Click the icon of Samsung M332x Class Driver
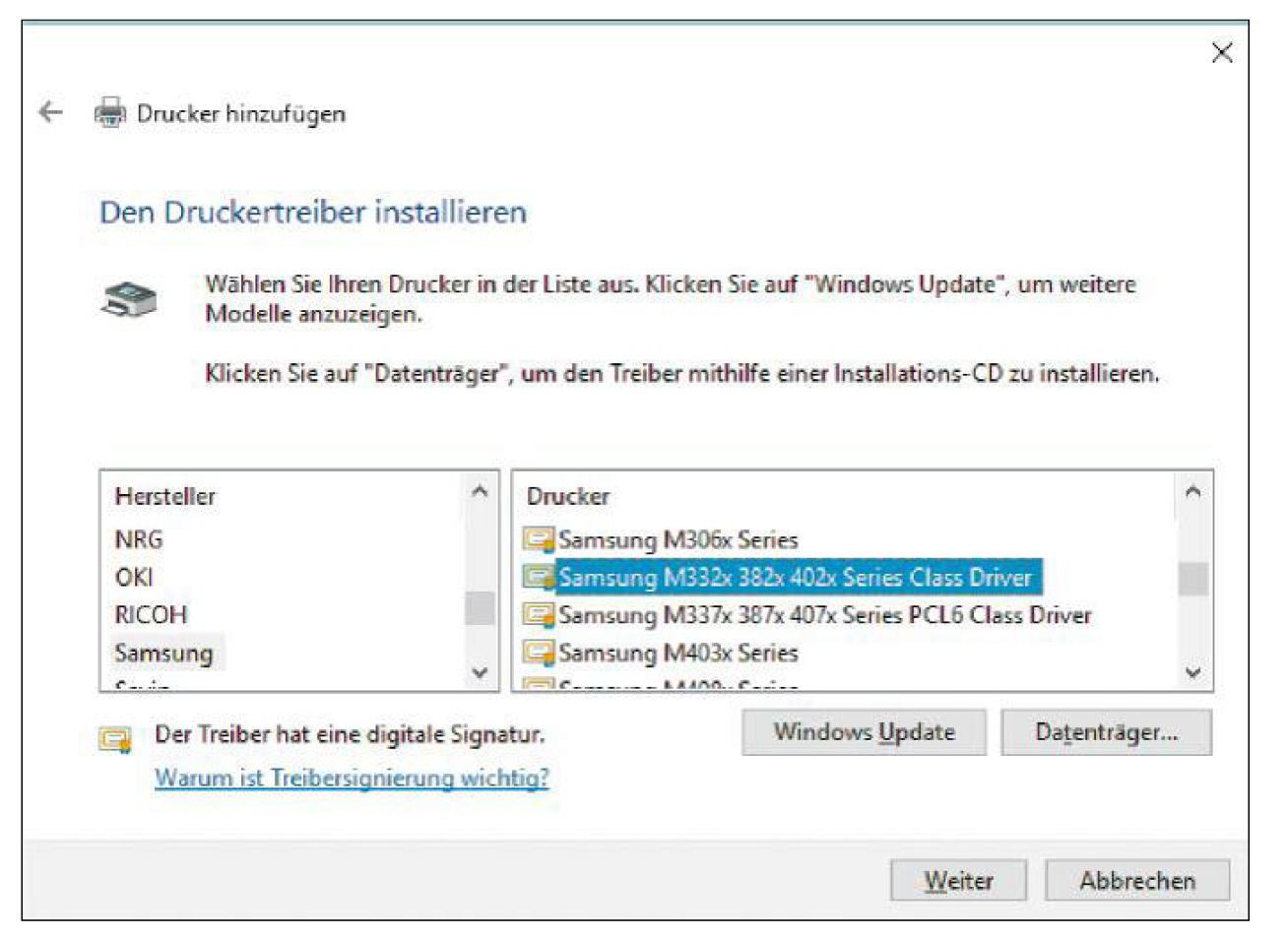Viewport: 1288px width, 938px height. (x=539, y=577)
